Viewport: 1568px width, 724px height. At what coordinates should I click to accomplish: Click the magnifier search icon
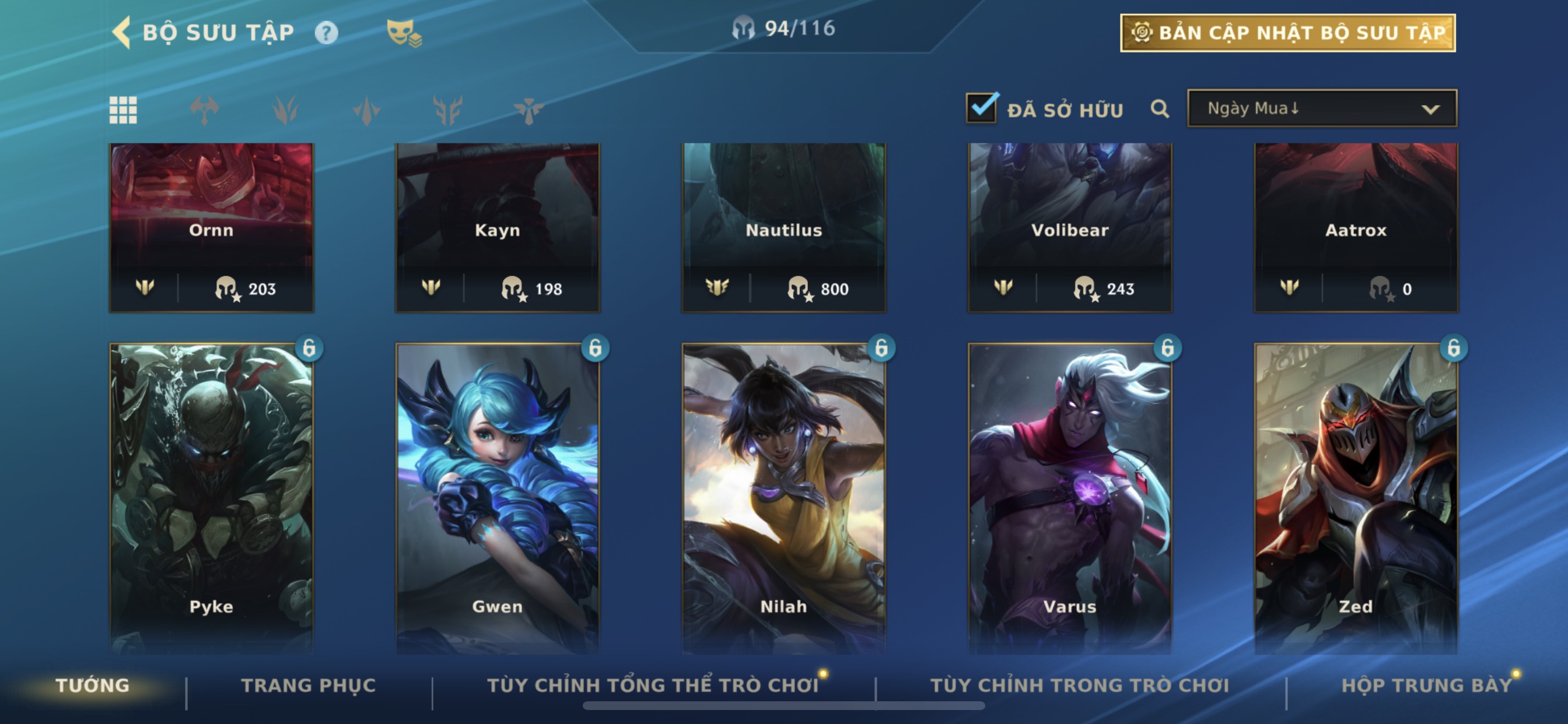tap(1160, 110)
